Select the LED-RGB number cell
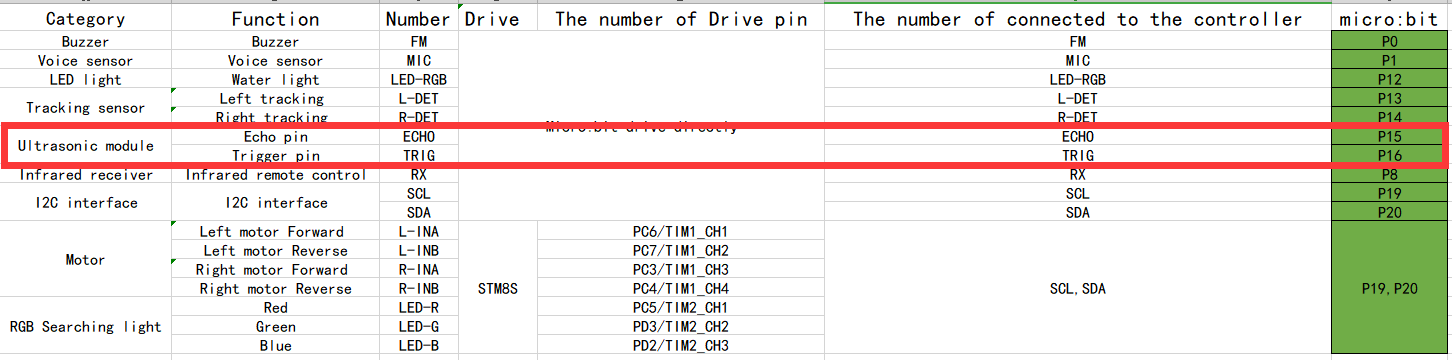 click(419, 79)
